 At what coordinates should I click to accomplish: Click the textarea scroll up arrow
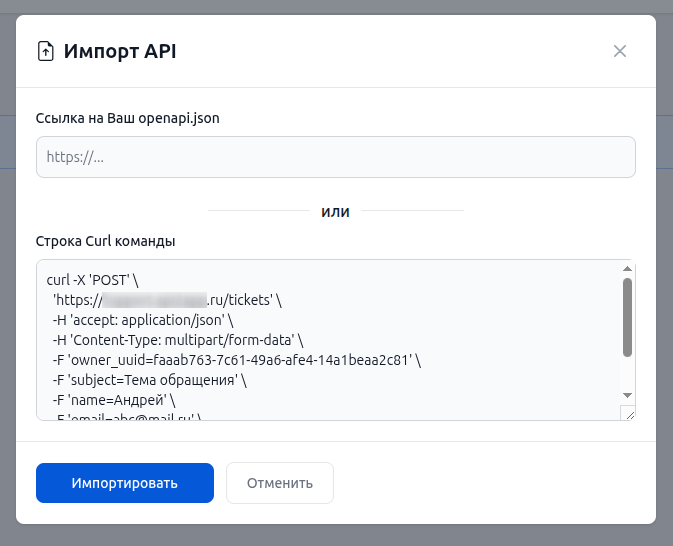(627, 269)
